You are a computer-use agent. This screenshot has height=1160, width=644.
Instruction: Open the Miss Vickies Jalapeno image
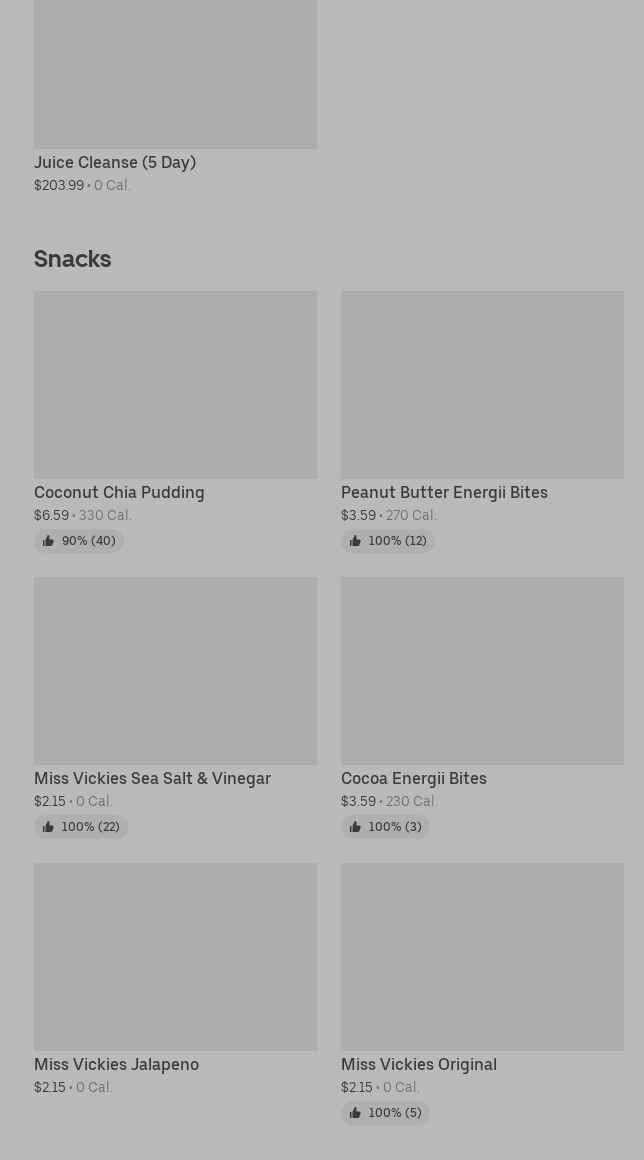(x=175, y=956)
